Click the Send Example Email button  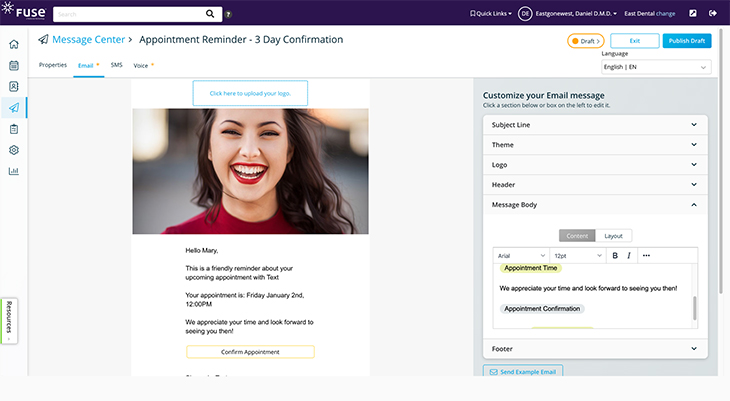(523, 371)
